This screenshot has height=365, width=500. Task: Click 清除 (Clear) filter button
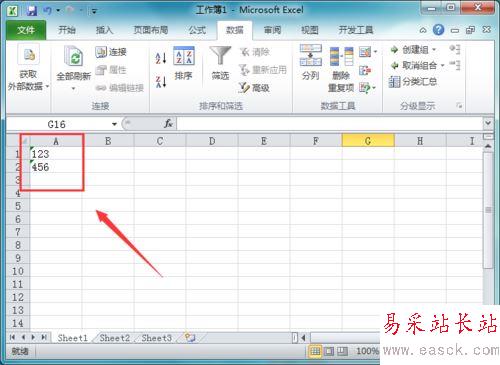255,52
